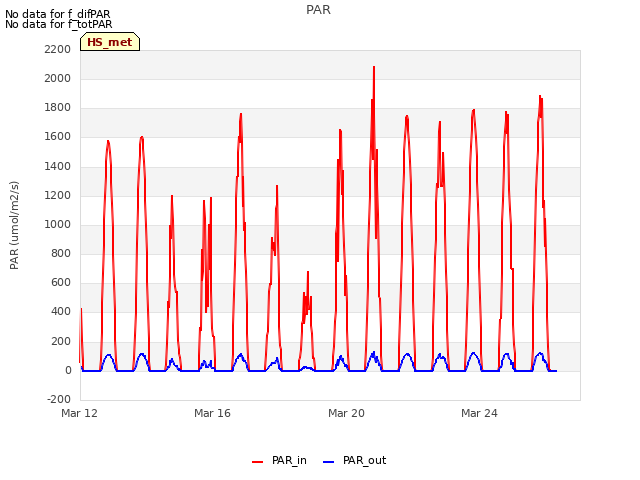640x480 pixels.
Task: Toggle the PAR_out legend entry
Action: pos(354,461)
